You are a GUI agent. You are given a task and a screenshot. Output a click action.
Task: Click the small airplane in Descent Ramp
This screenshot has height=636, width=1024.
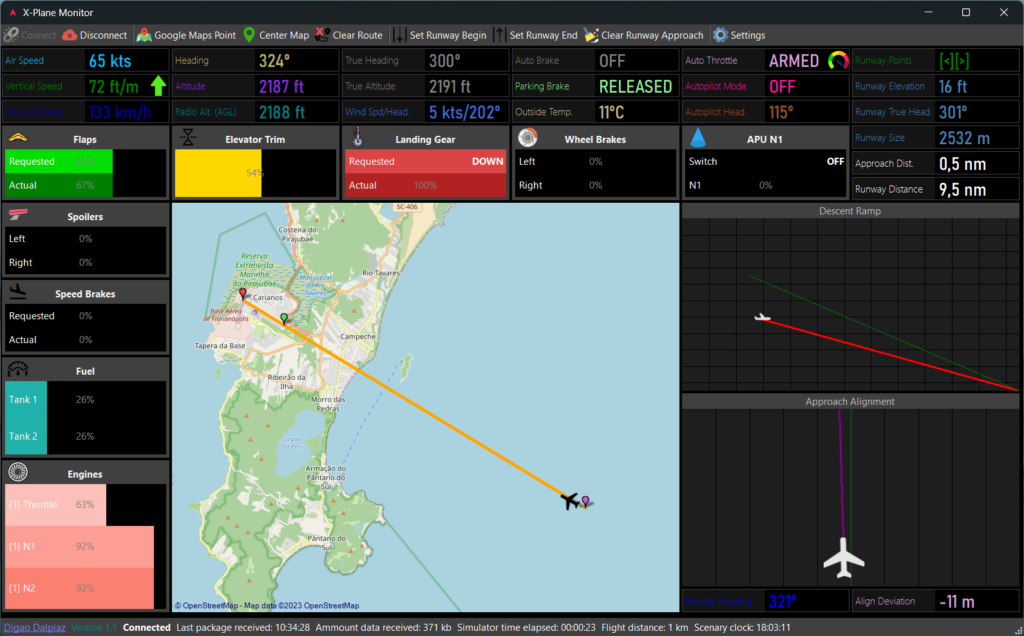pos(762,318)
